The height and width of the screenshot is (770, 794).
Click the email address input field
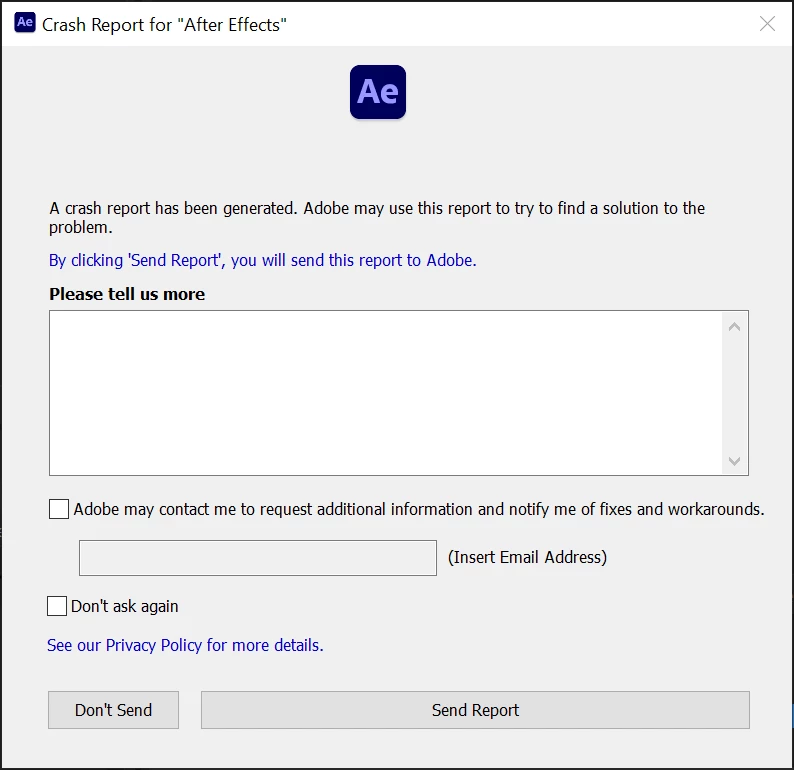coord(258,558)
